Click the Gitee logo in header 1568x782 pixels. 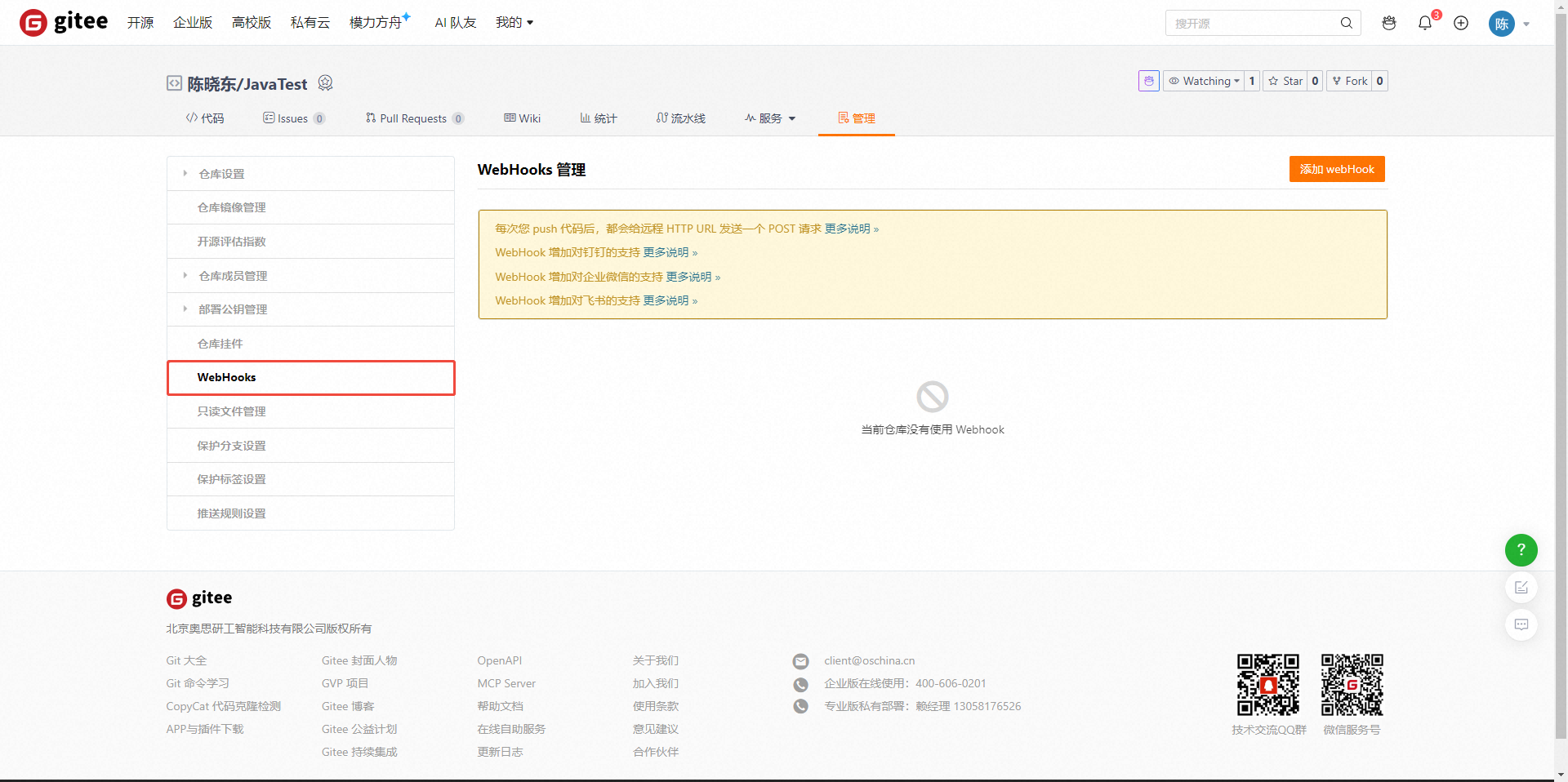point(64,22)
